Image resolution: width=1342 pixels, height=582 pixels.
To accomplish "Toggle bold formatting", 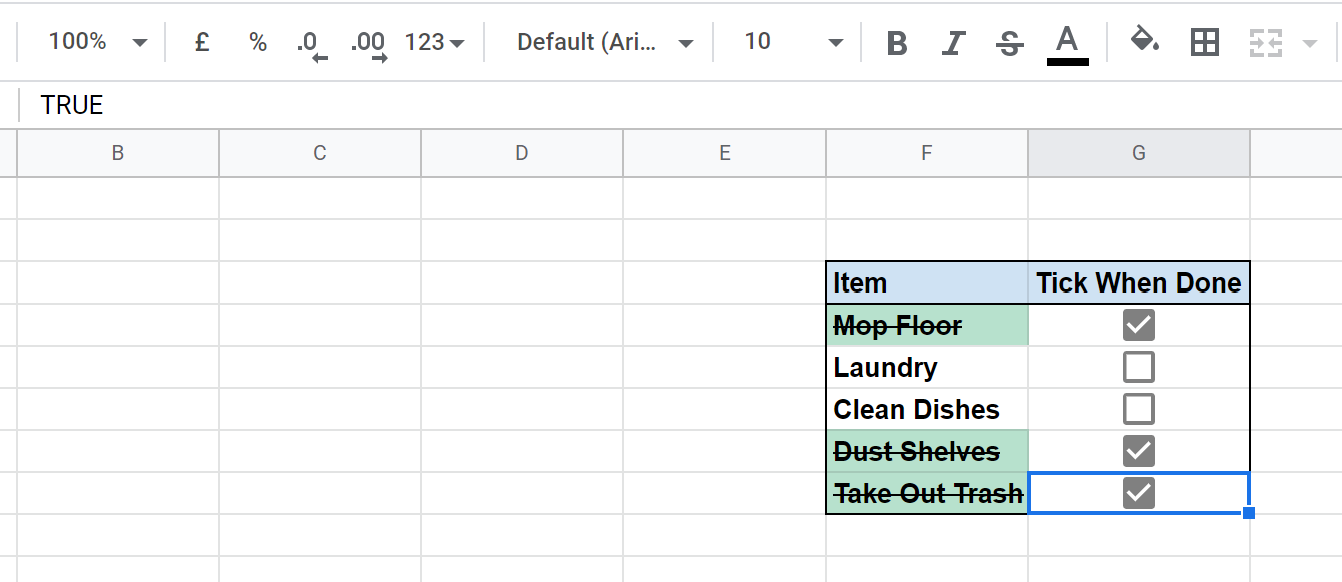I will pos(896,42).
